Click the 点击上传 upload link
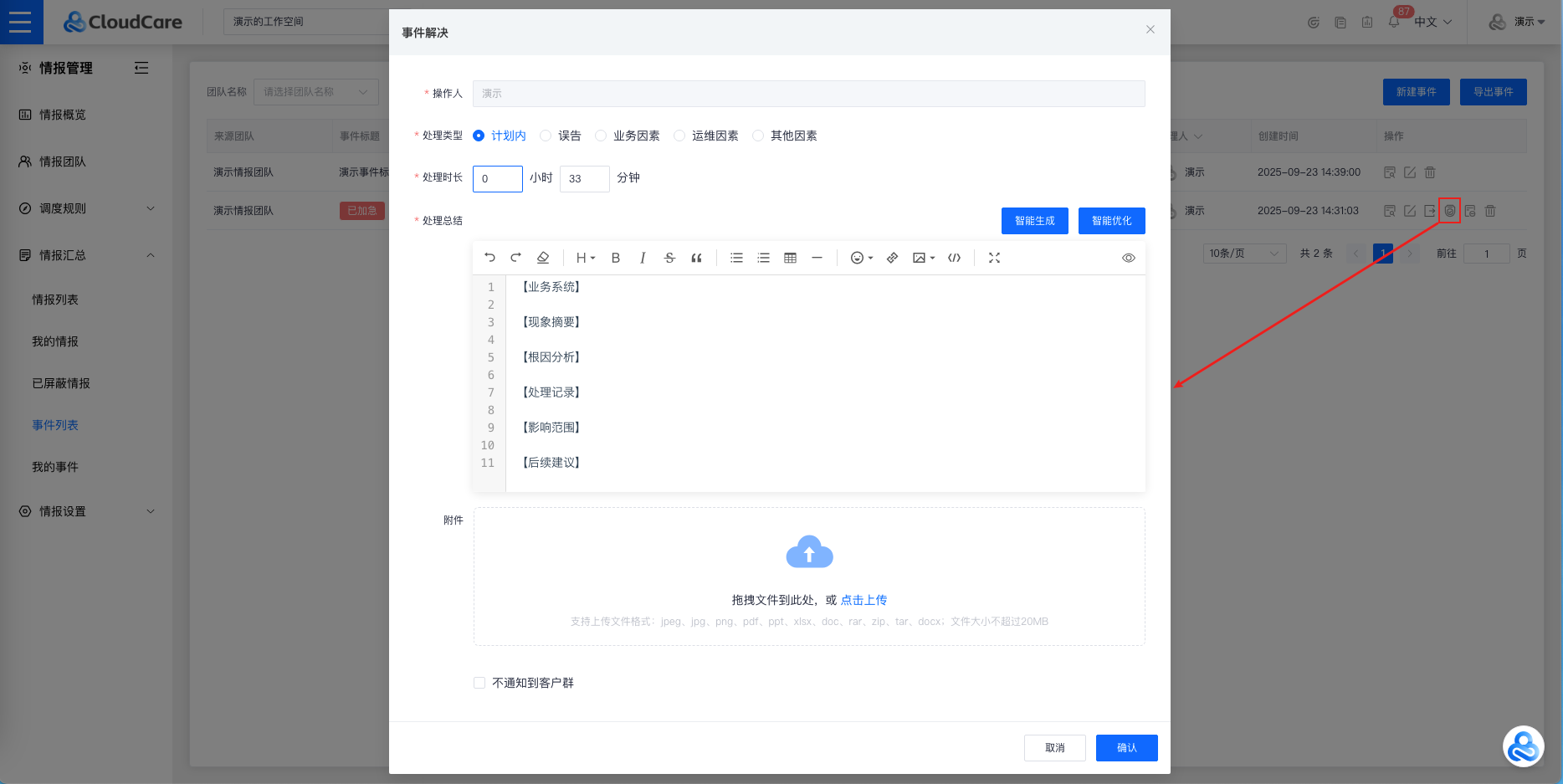Image resolution: width=1563 pixels, height=784 pixels. pos(863,600)
